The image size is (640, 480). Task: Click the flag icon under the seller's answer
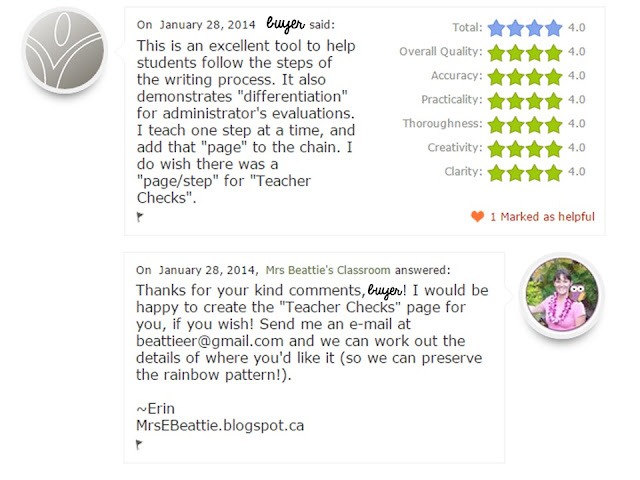click(x=140, y=445)
